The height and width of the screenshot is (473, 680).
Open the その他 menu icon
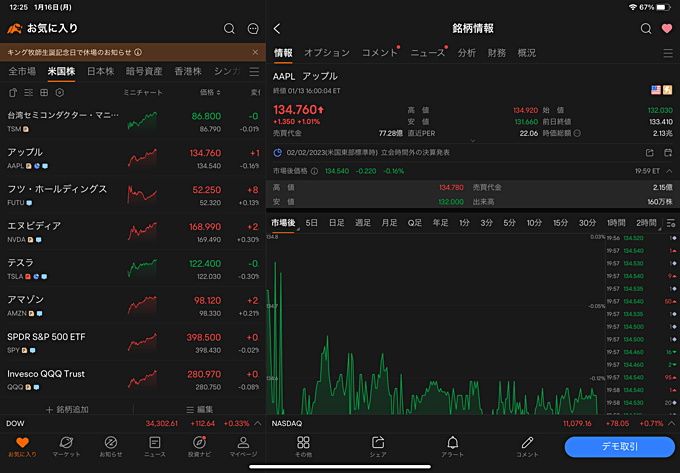[303, 447]
